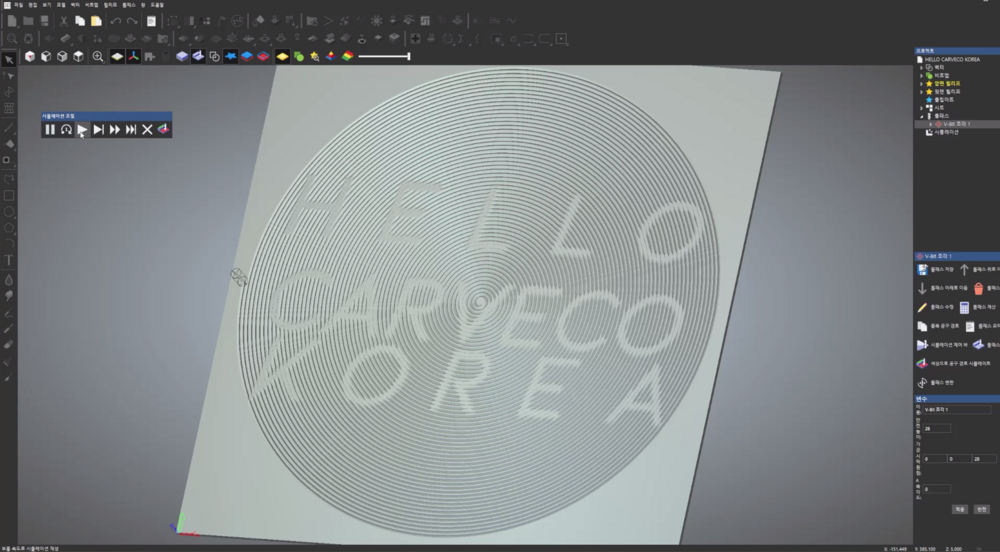Expand the 뒷면 릴리프 tree node
Screen dimensions: 1000x552
[921, 92]
